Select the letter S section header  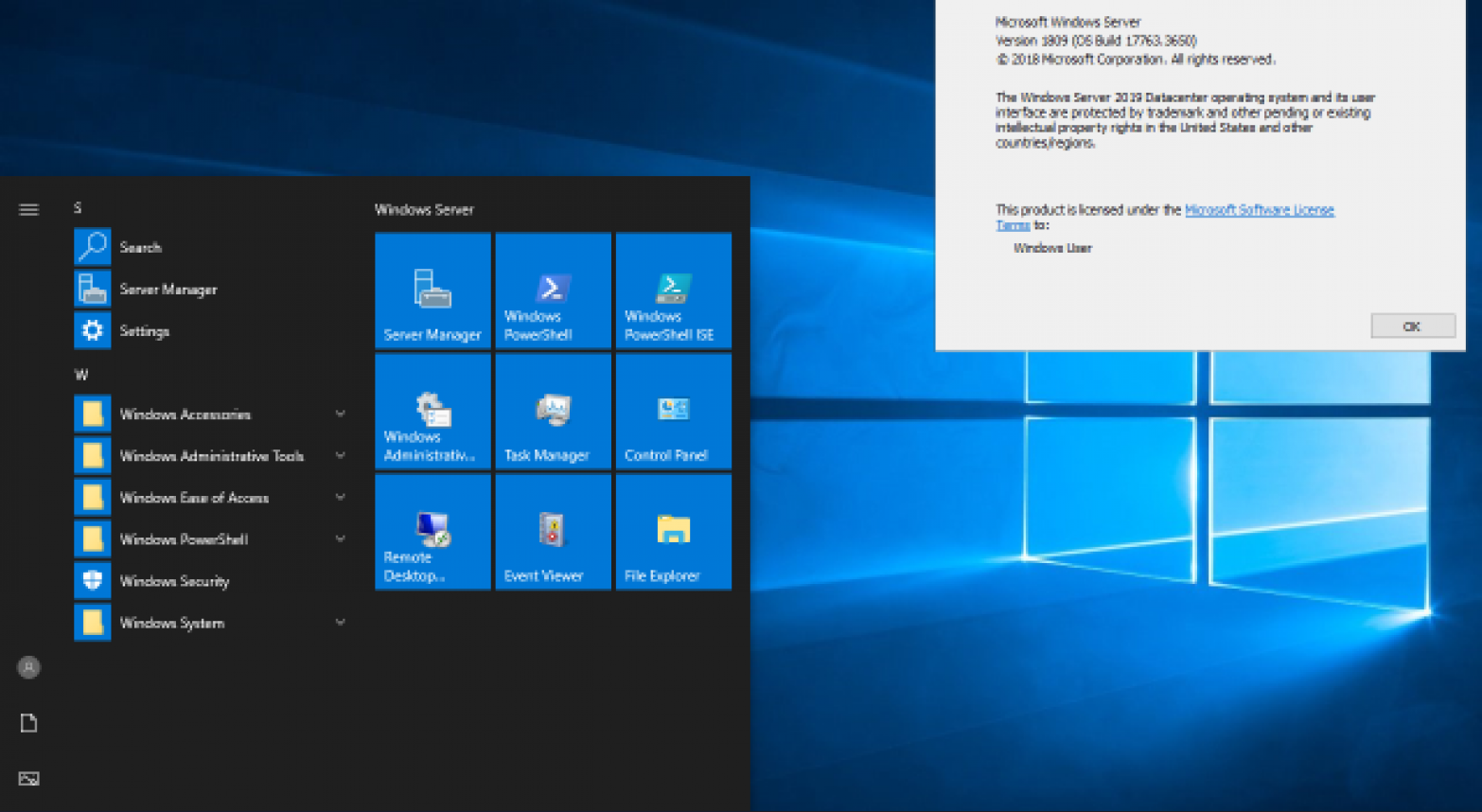(78, 207)
